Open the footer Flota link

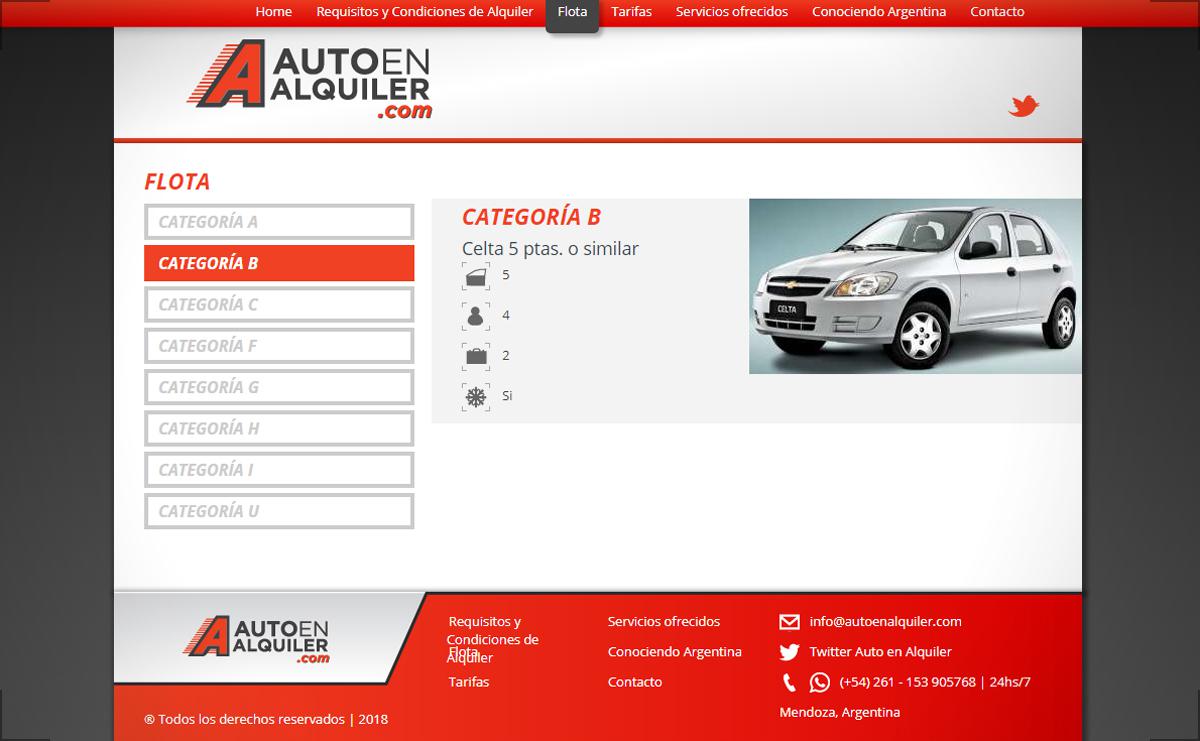463,652
